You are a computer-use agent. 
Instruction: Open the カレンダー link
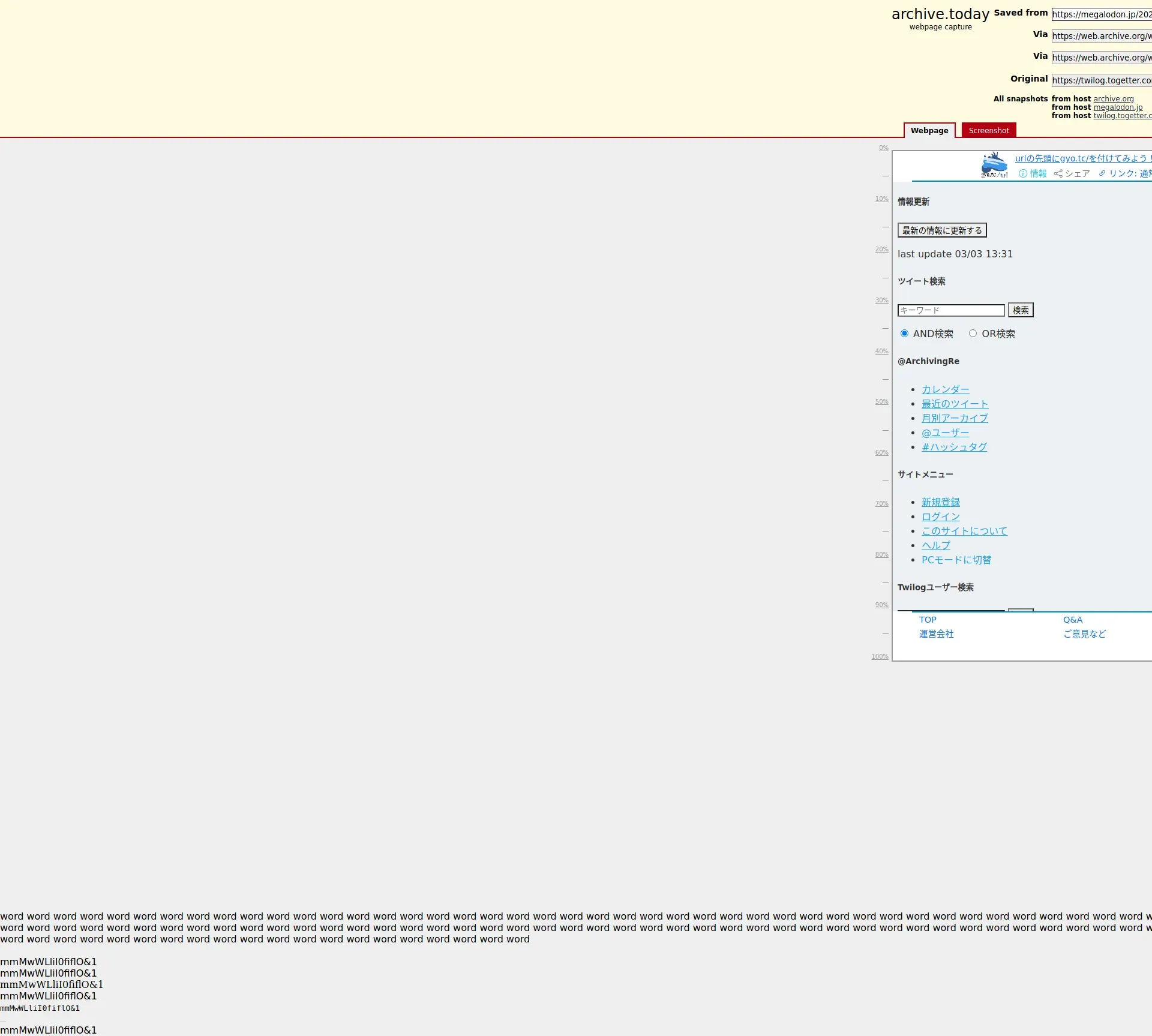(945, 389)
